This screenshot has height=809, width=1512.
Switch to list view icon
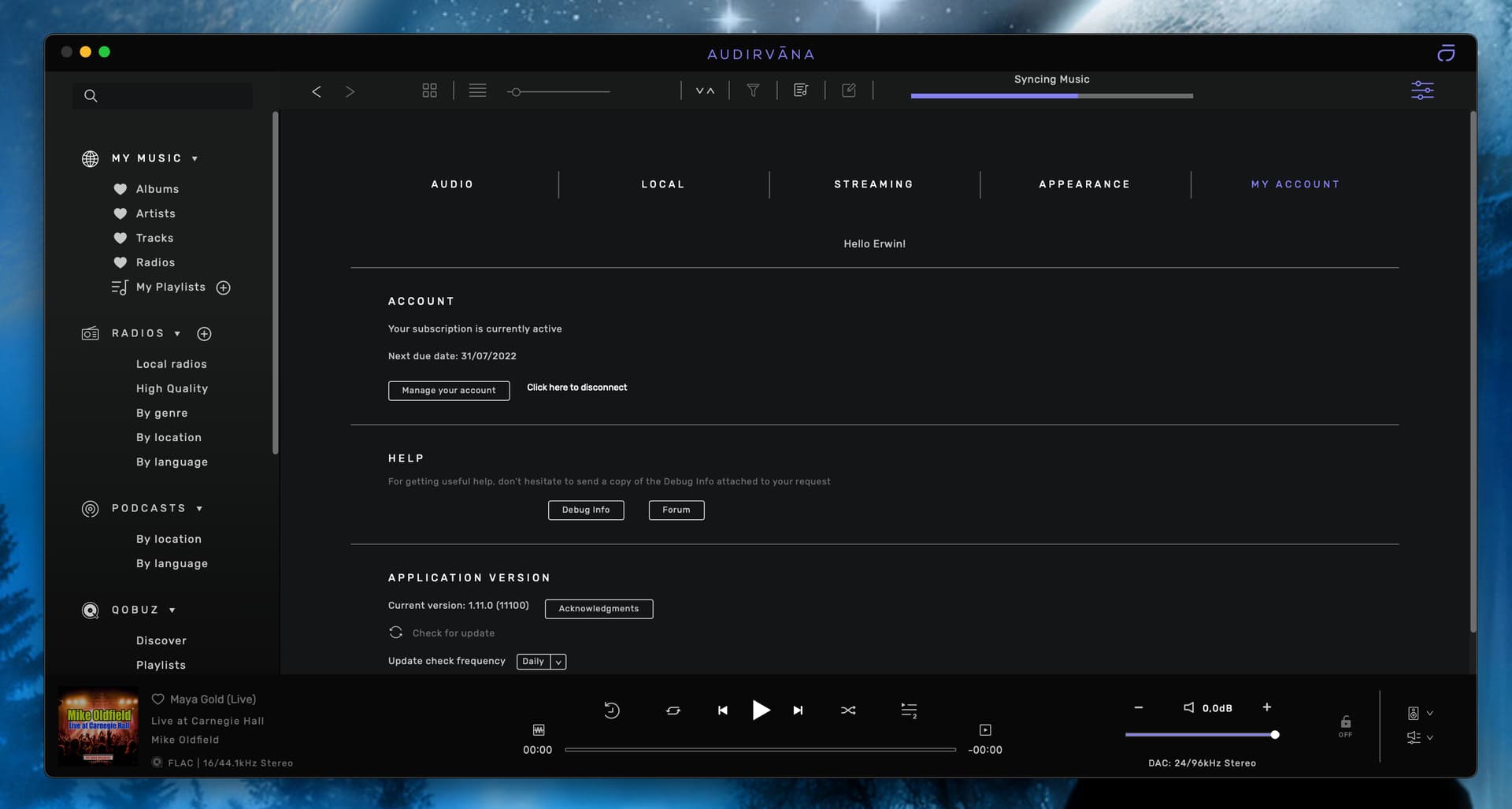(x=477, y=91)
